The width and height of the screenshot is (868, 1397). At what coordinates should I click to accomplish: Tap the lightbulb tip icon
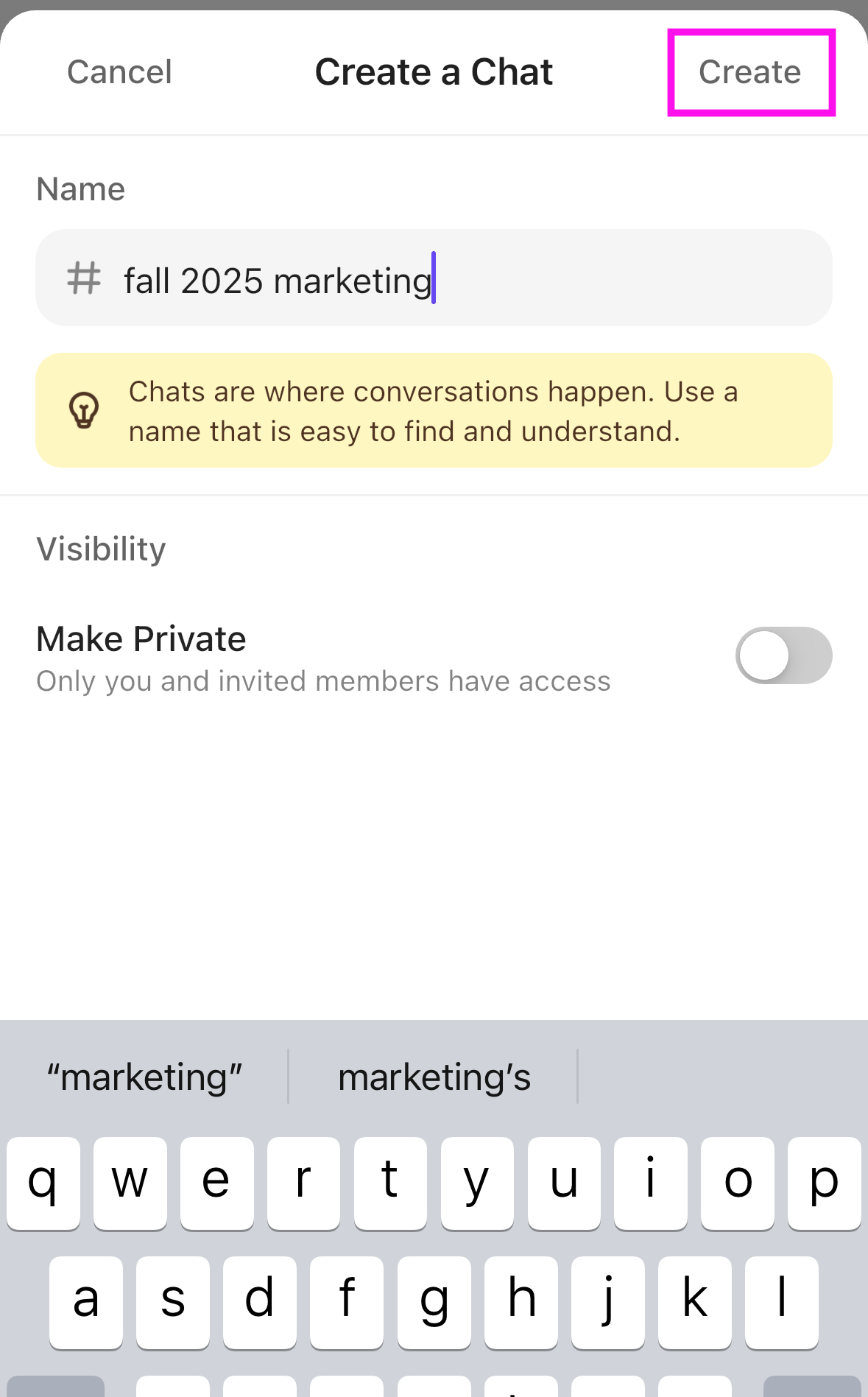(84, 410)
